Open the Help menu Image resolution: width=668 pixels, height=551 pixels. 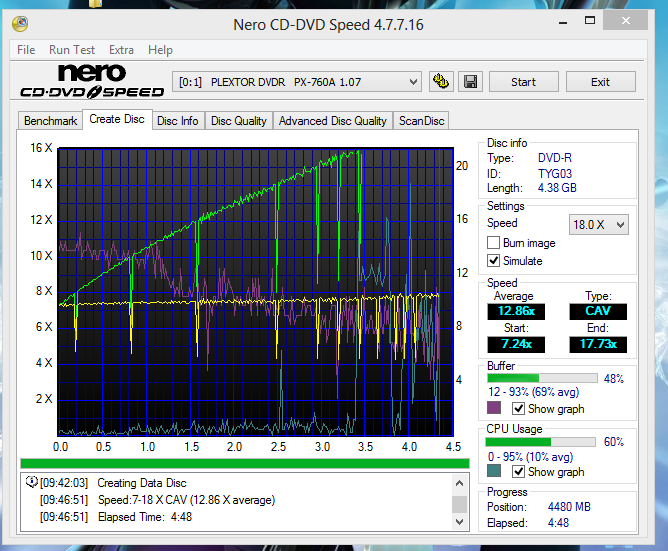[160, 50]
